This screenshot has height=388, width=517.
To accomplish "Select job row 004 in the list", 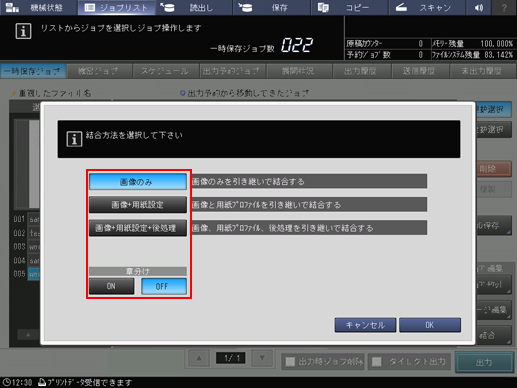I will pos(27,260).
